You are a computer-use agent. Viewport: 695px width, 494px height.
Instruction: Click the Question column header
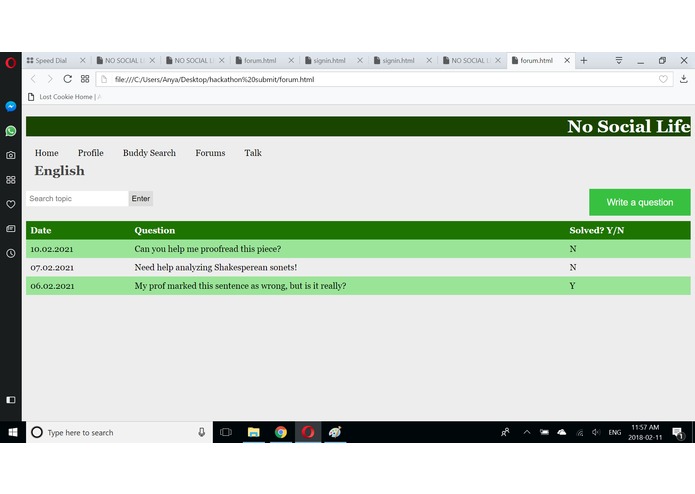click(x=155, y=230)
